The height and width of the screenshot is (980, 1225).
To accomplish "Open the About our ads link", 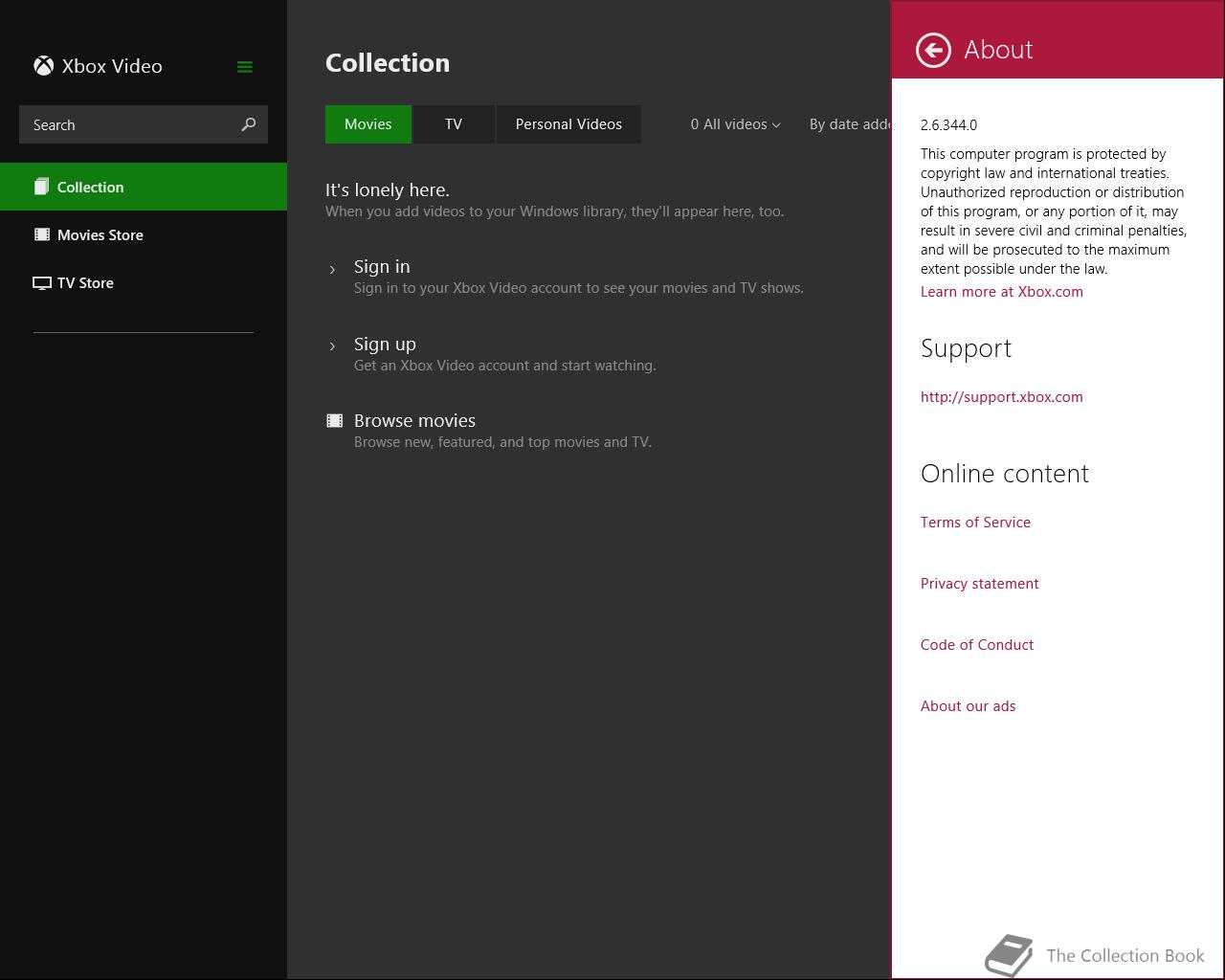I will click(969, 706).
